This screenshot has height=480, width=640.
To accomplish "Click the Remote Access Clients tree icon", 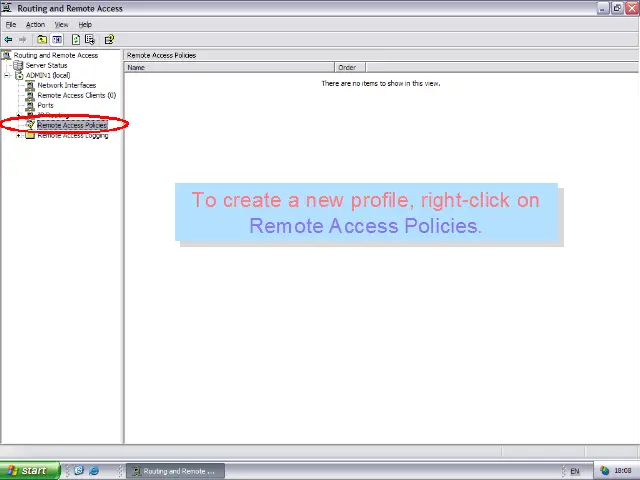I will tap(30, 95).
